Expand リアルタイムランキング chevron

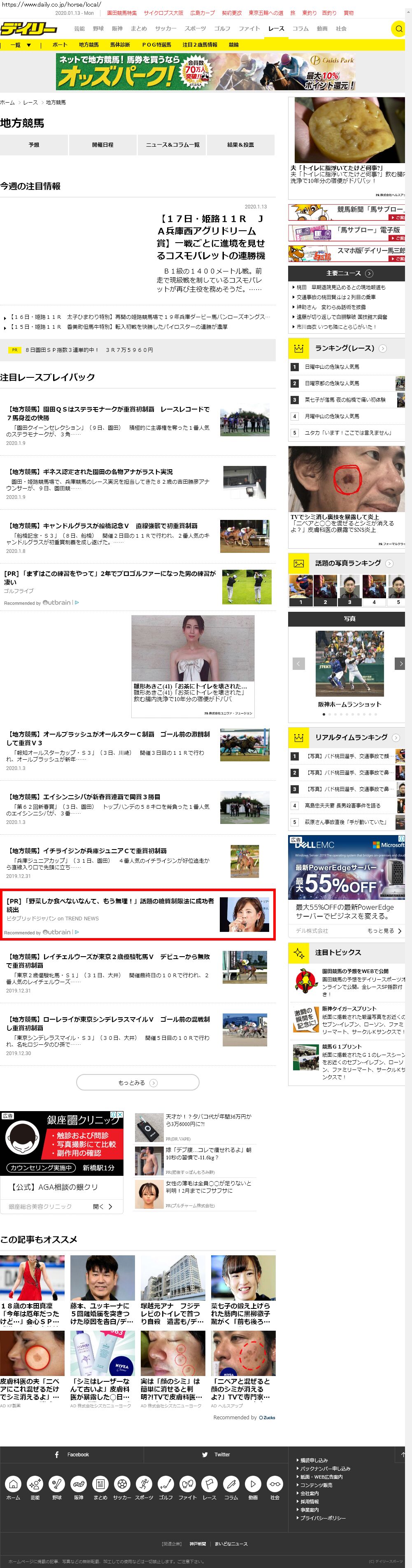tap(396, 737)
